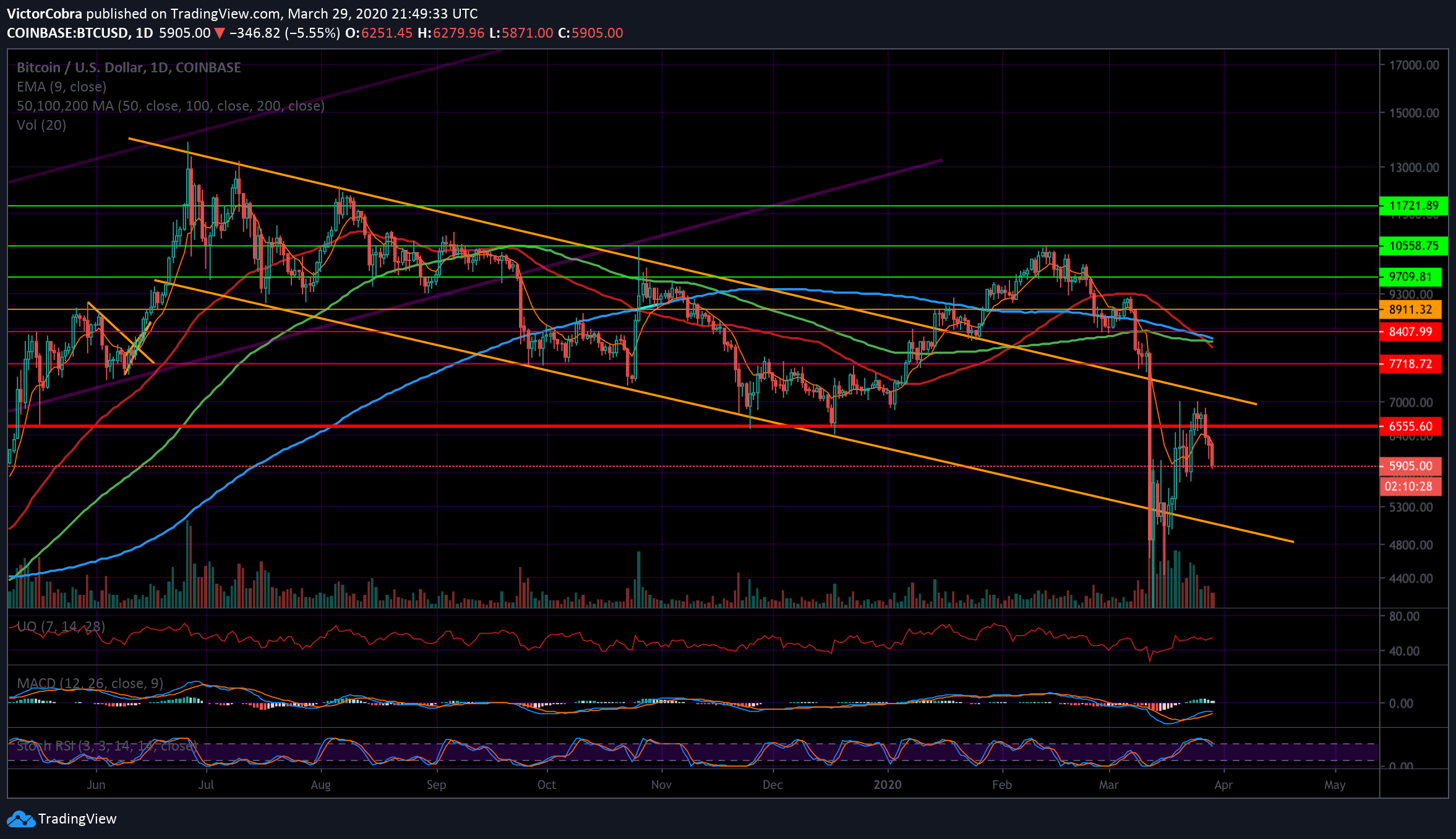Click the 15000.00 price axis label
Viewport: 1456px width, 839px height.
click(x=1414, y=113)
